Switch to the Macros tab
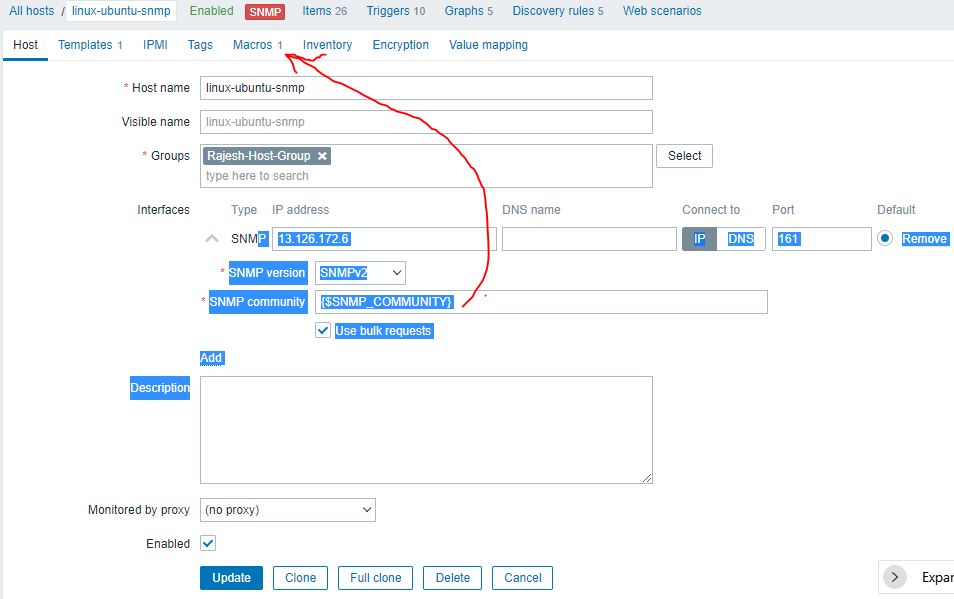The height and width of the screenshot is (599, 954). coord(258,45)
